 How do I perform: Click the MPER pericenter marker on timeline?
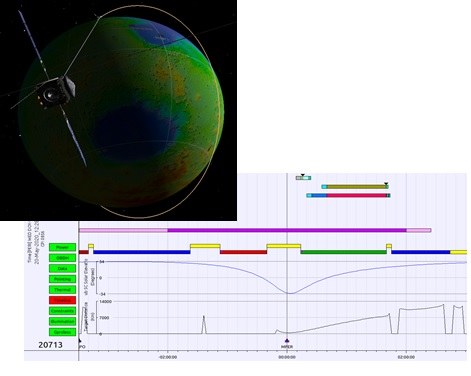pos(287,341)
